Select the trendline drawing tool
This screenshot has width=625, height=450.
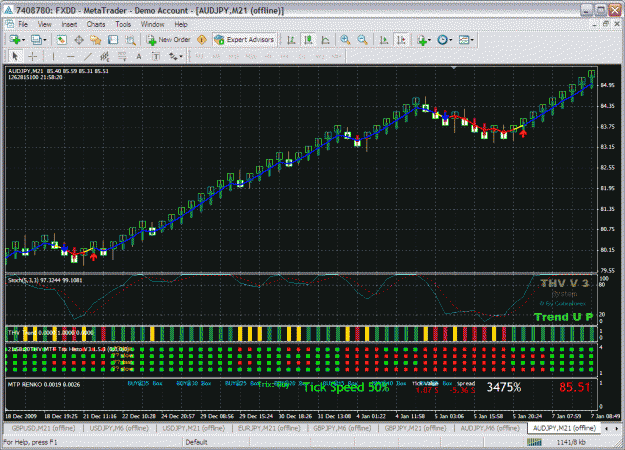click(88, 57)
